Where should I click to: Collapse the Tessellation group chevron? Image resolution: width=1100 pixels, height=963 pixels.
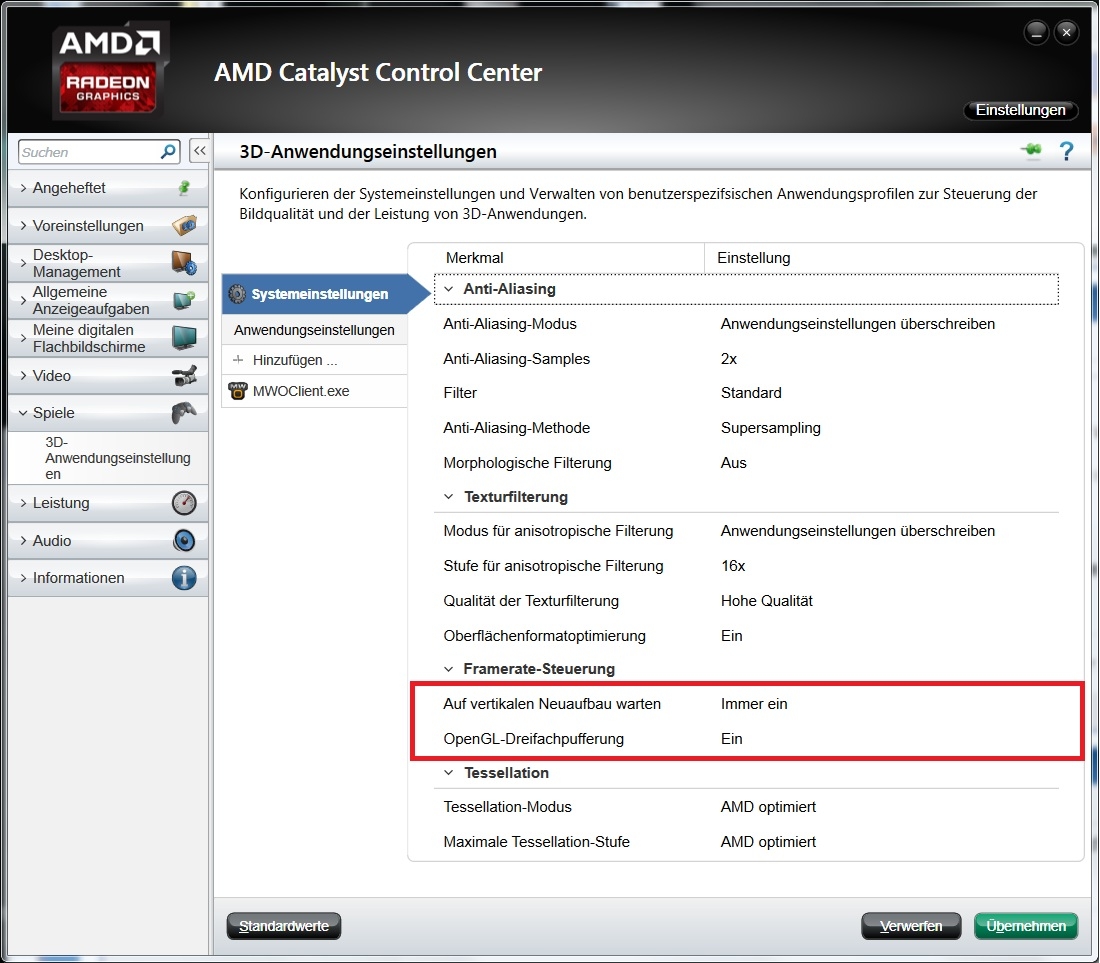(x=449, y=773)
